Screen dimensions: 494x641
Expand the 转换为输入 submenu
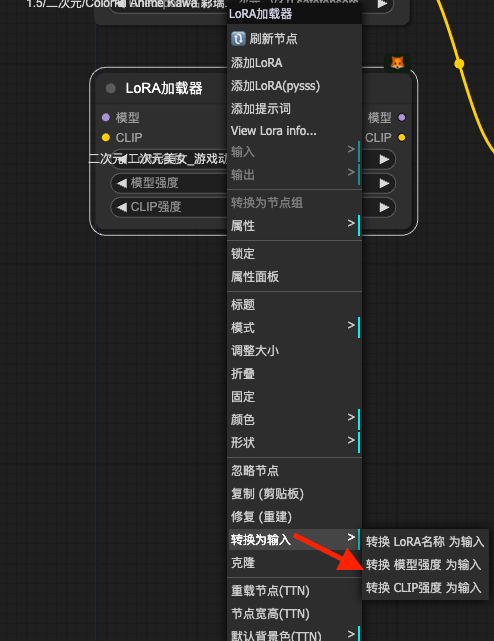pos(294,540)
